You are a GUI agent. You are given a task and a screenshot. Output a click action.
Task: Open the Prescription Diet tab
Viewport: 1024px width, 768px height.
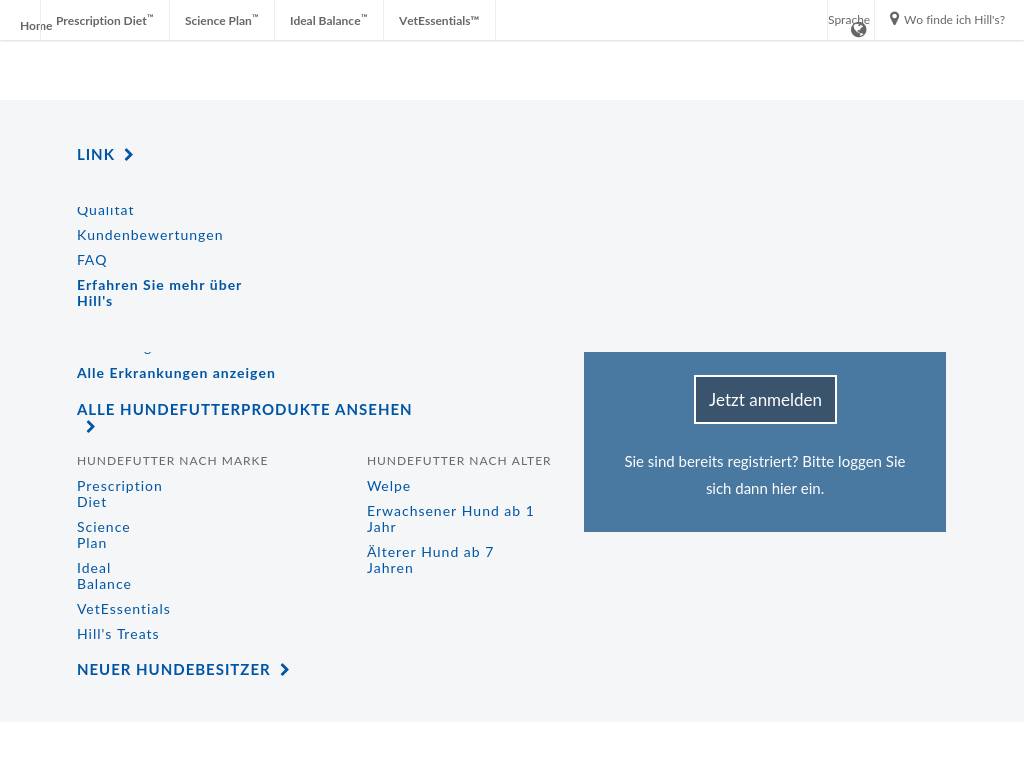coord(104,20)
